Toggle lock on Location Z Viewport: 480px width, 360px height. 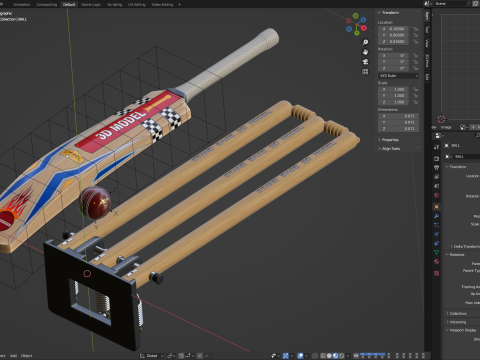[x=416, y=41]
